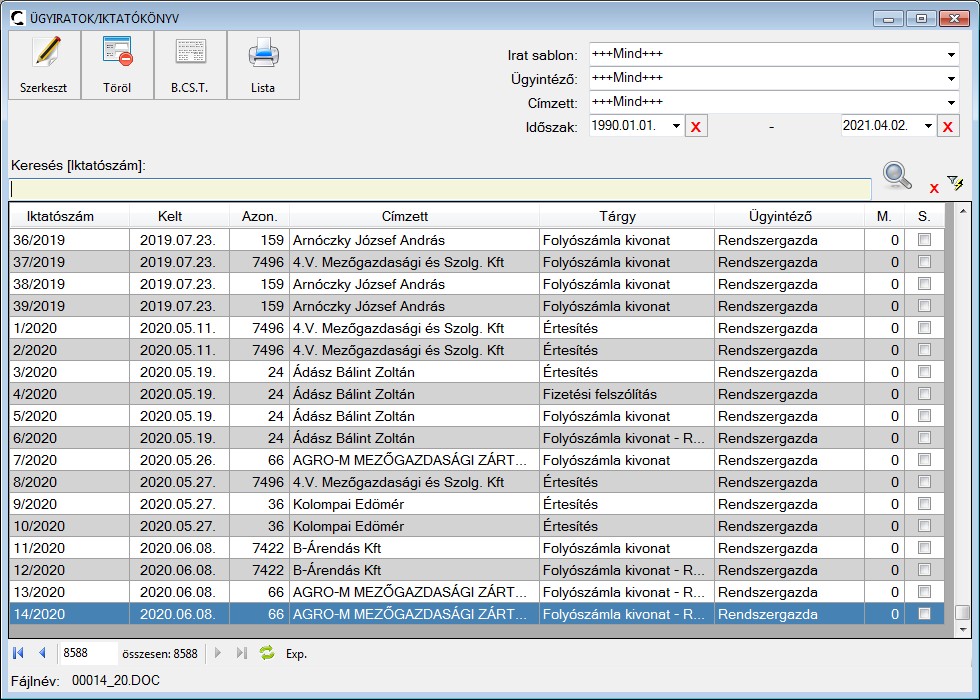Clear the search with the red X icon
Screen dimensions: 980x700
tap(934, 188)
